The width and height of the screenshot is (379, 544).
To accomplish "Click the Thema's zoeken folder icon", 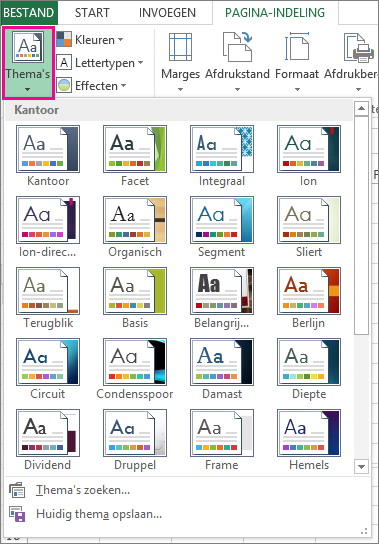I will pyautogui.click(x=17, y=490).
